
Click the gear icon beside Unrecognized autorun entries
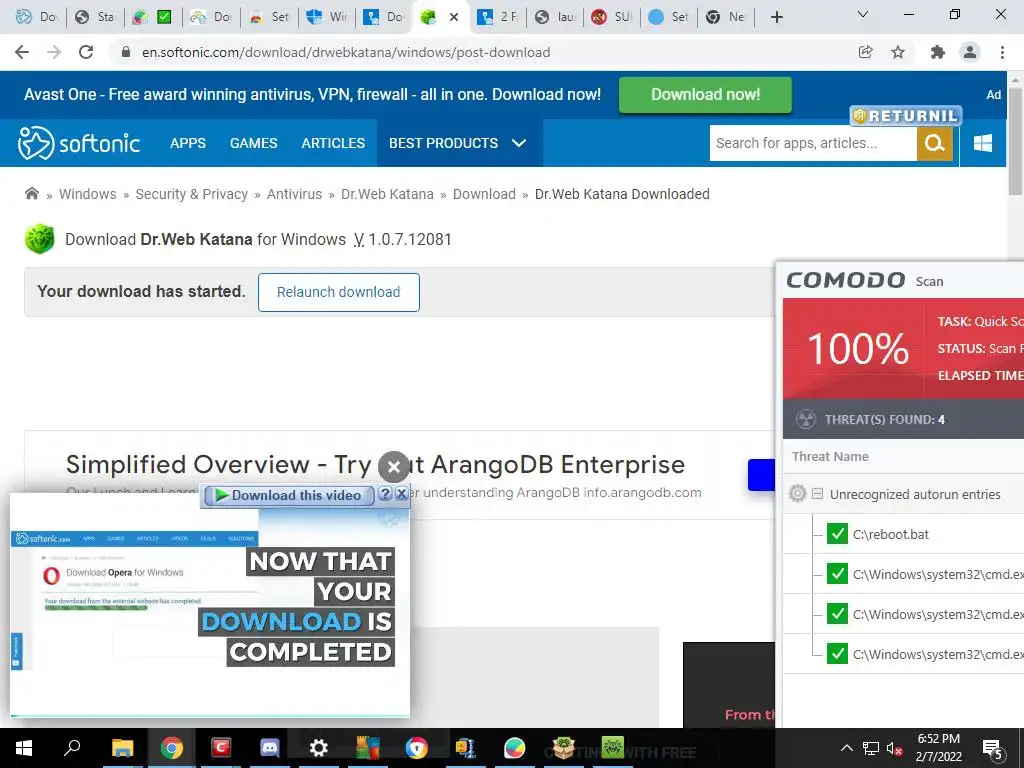(x=797, y=493)
